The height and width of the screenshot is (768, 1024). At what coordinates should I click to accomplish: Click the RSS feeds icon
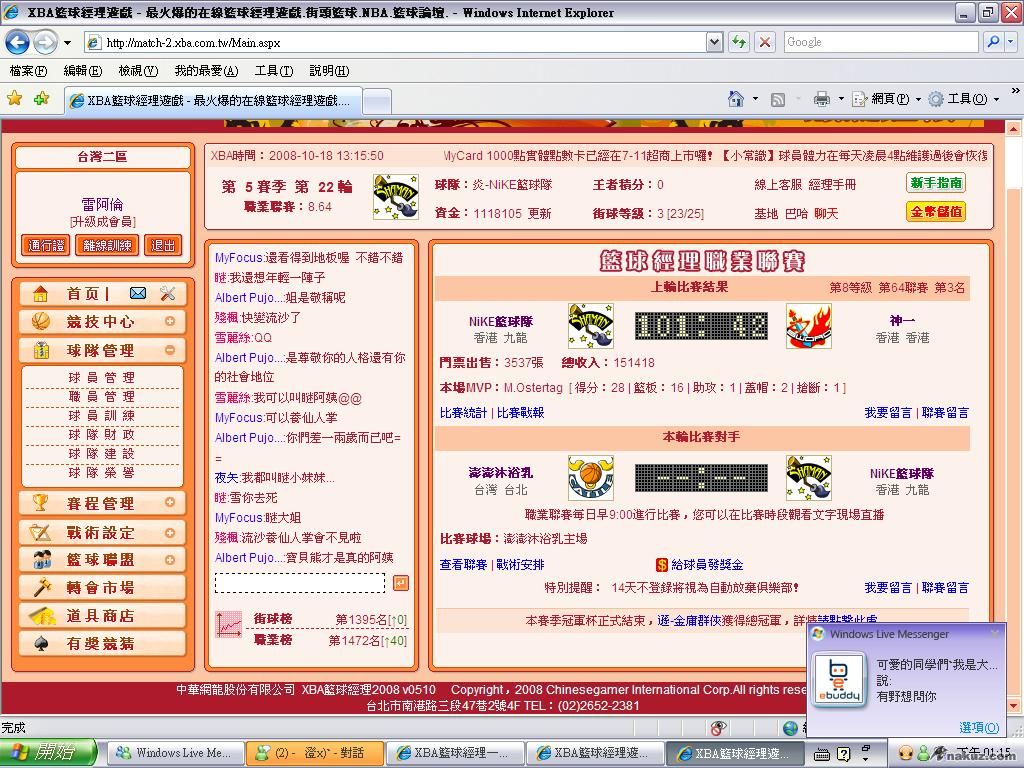(777, 99)
